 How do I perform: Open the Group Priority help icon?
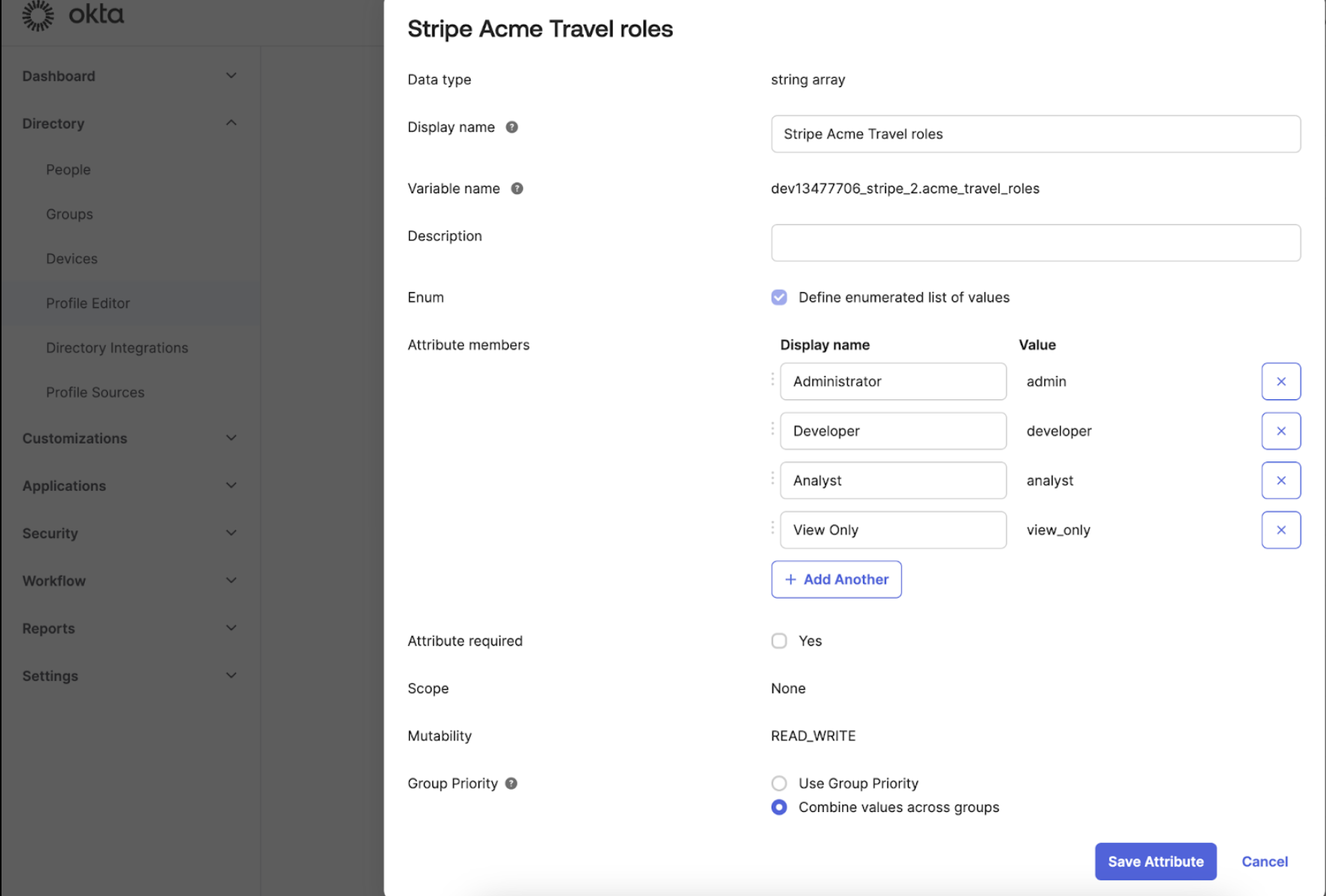511,784
